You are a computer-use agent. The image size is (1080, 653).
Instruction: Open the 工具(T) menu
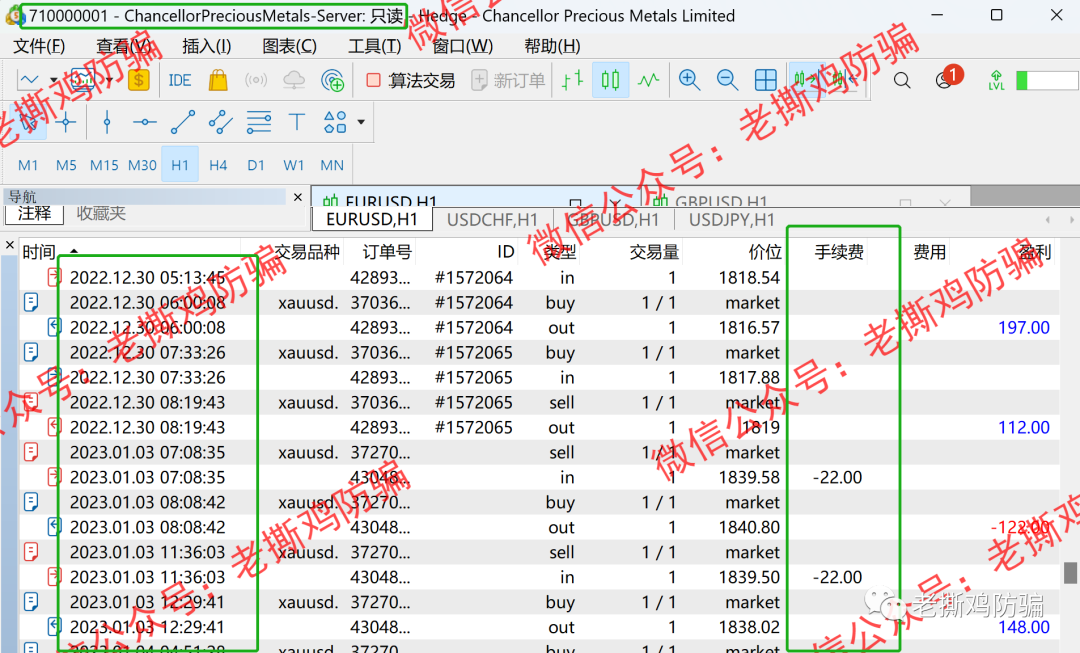(374, 46)
